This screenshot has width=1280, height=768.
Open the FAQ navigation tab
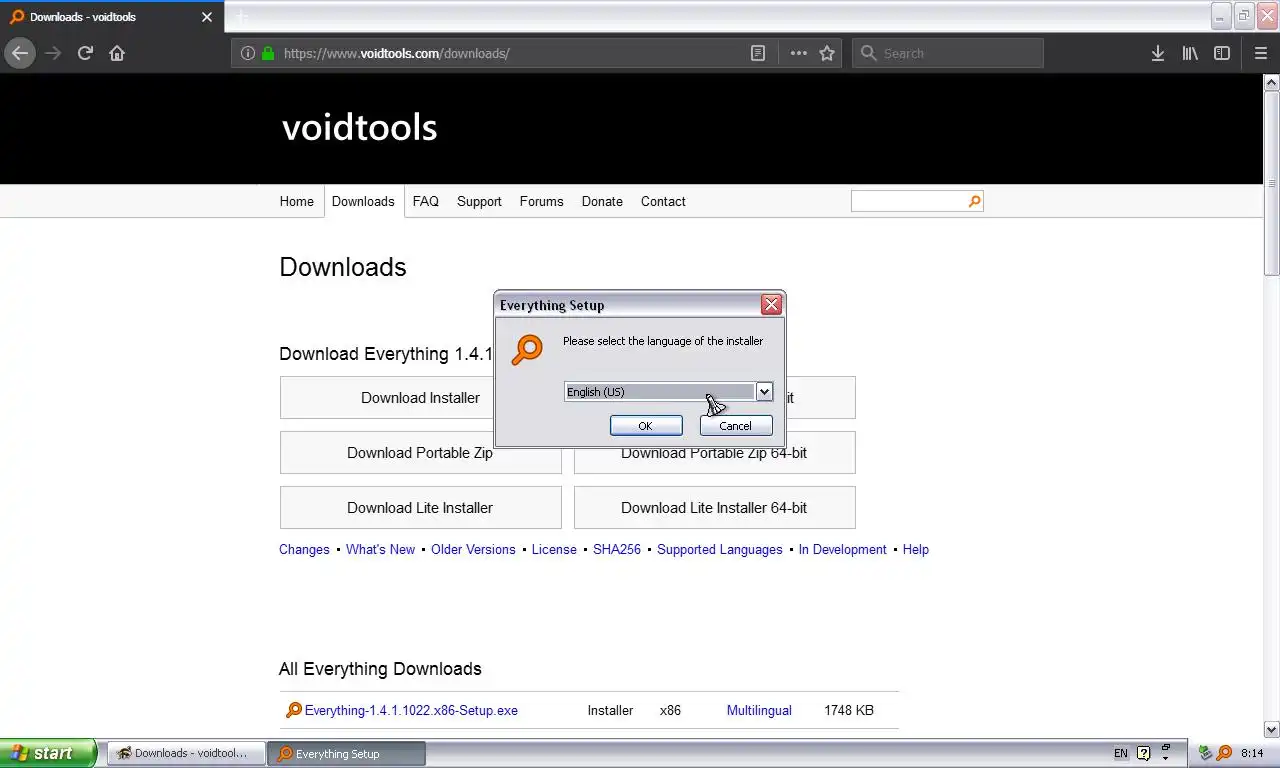[x=426, y=201]
